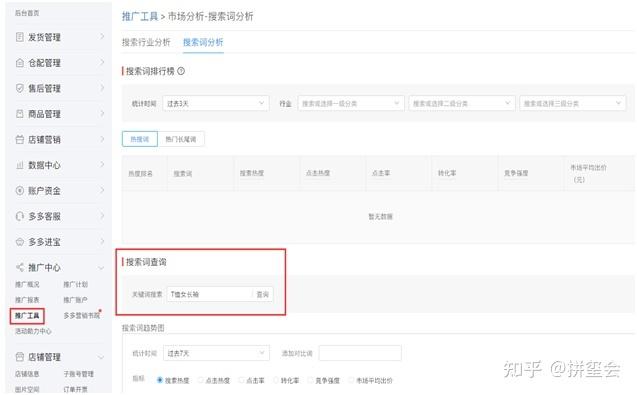Open 推广报表 in sidebar
This screenshot has width=637, height=395.
(27, 300)
